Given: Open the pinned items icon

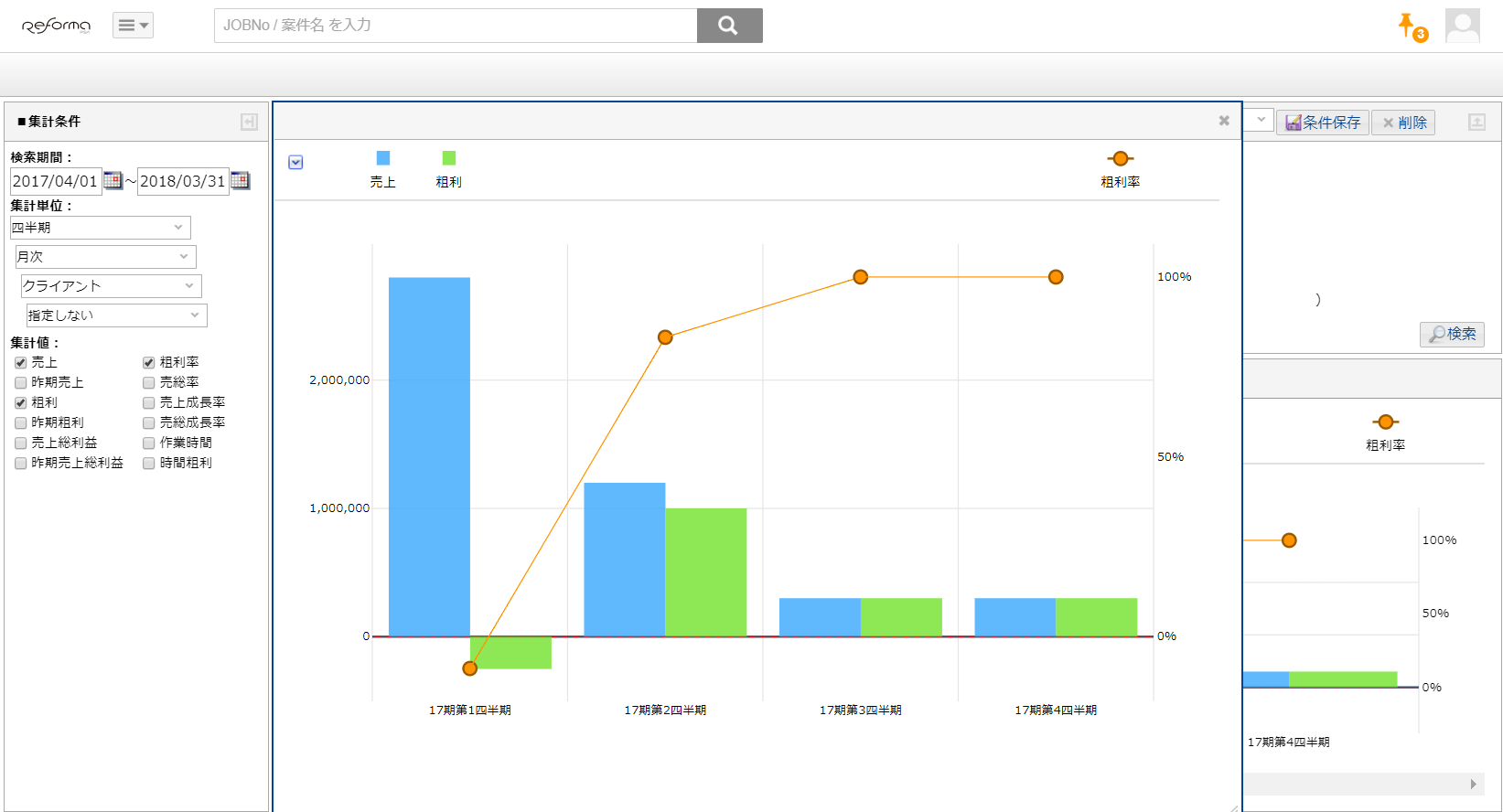Looking at the screenshot, I should [x=1410, y=27].
